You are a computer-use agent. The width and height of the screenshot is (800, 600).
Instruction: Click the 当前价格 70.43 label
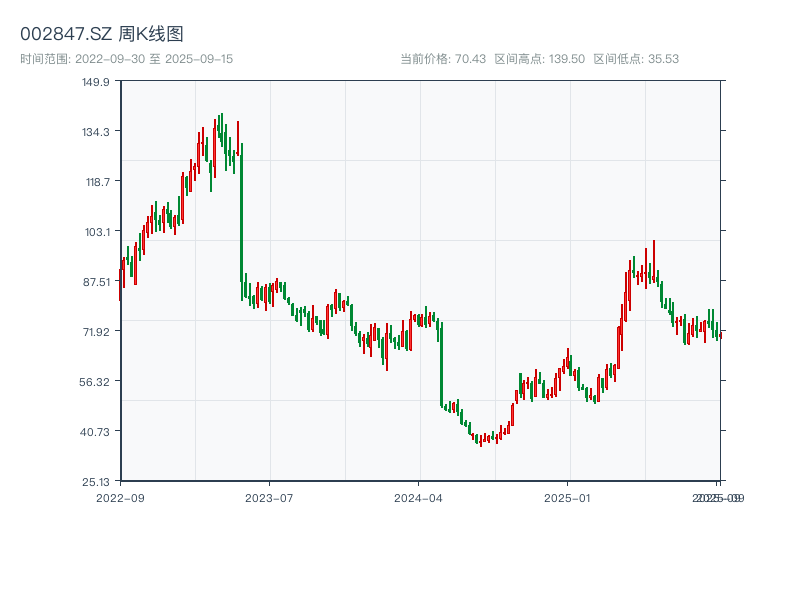[x=443, y=59]
